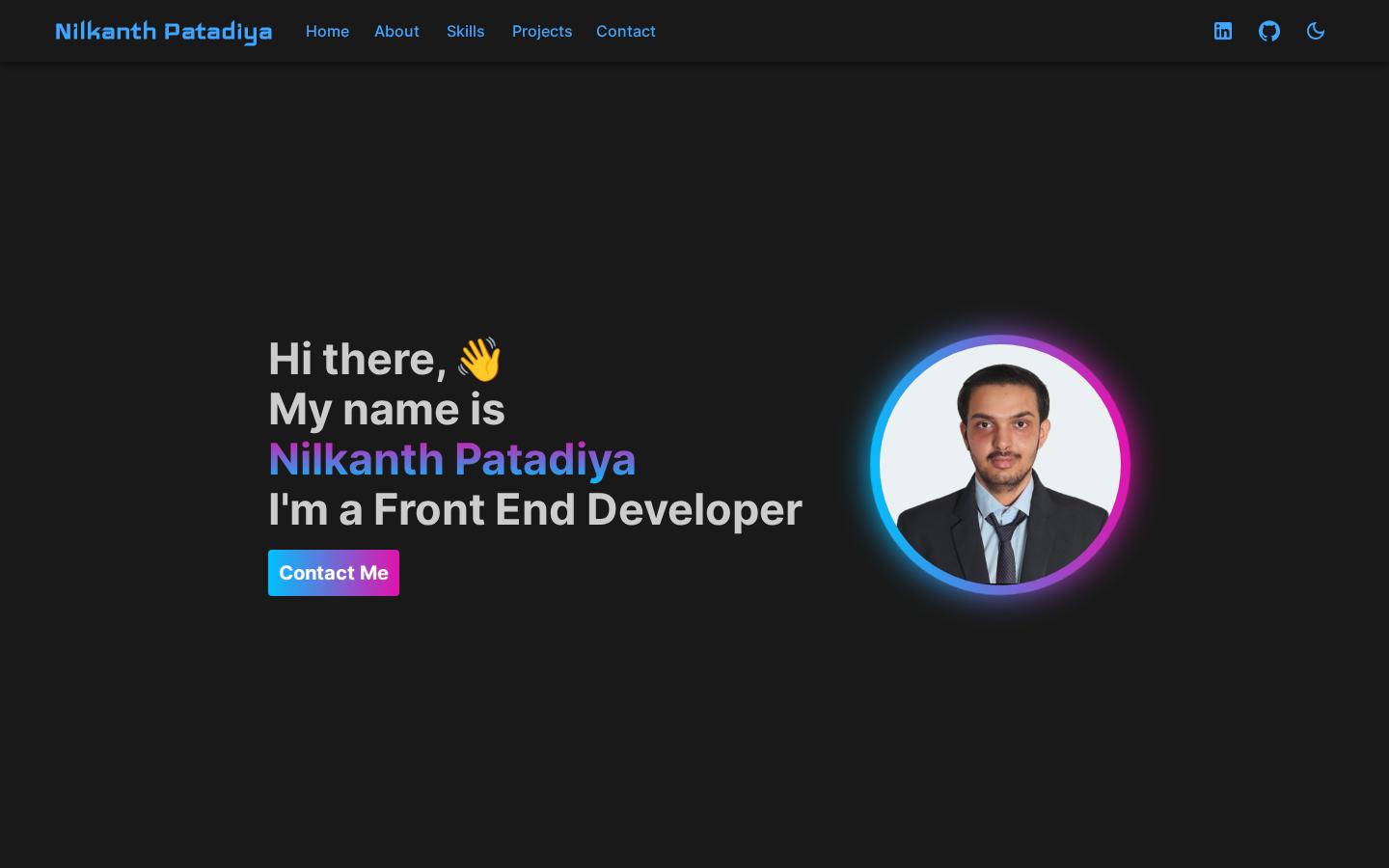Viewport: 1389px width, 868px height.
Task: Click the text "I'm a Front End Developer"
Action: tap(535, 509)
